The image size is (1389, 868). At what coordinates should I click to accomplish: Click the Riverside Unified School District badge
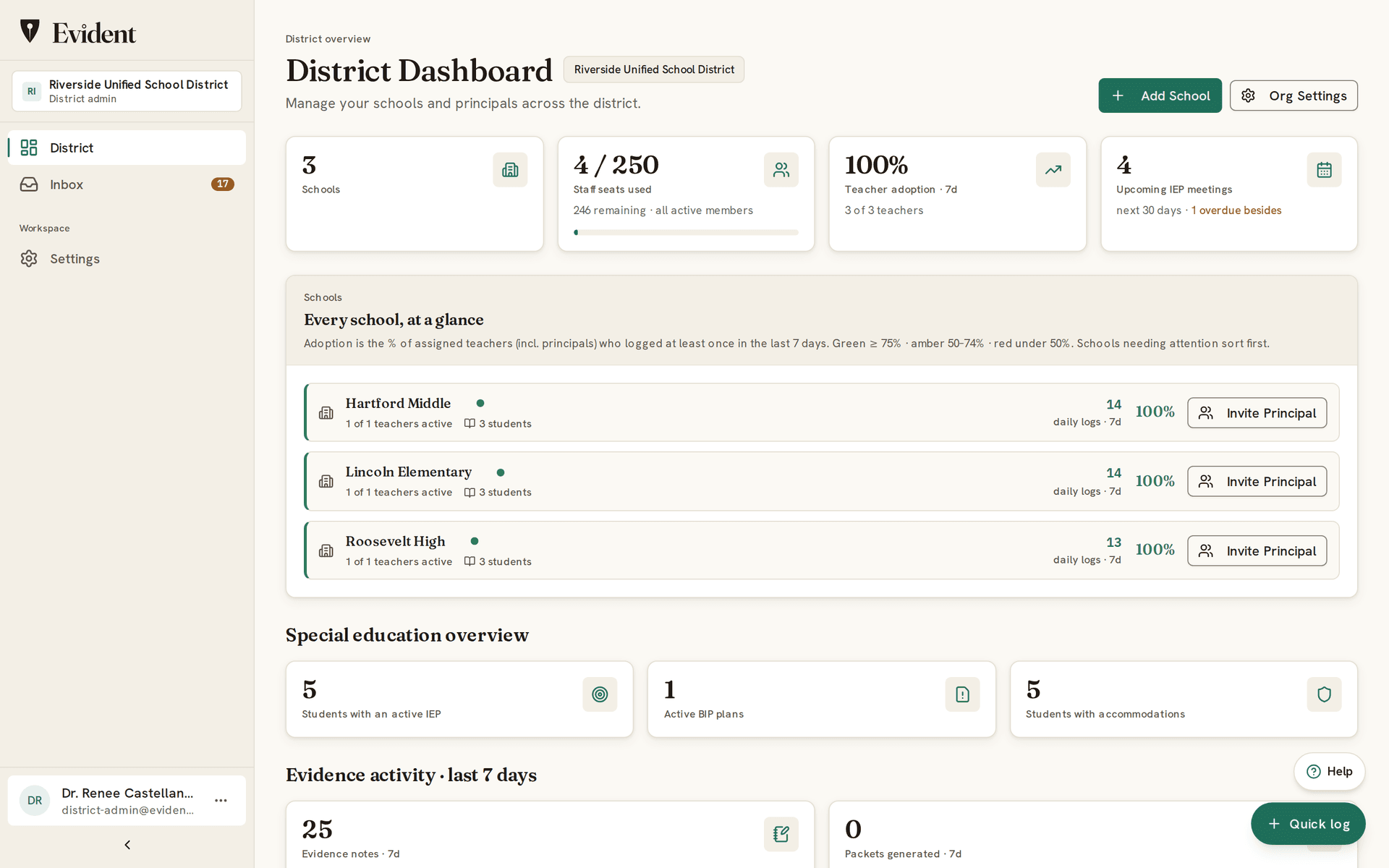(x=654, y=69)
